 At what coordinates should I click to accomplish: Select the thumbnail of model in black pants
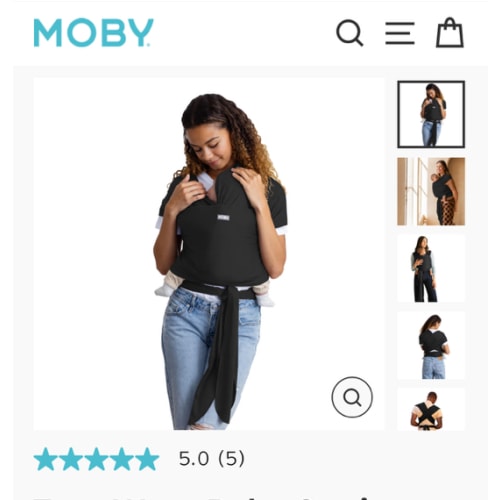[431, 268]
